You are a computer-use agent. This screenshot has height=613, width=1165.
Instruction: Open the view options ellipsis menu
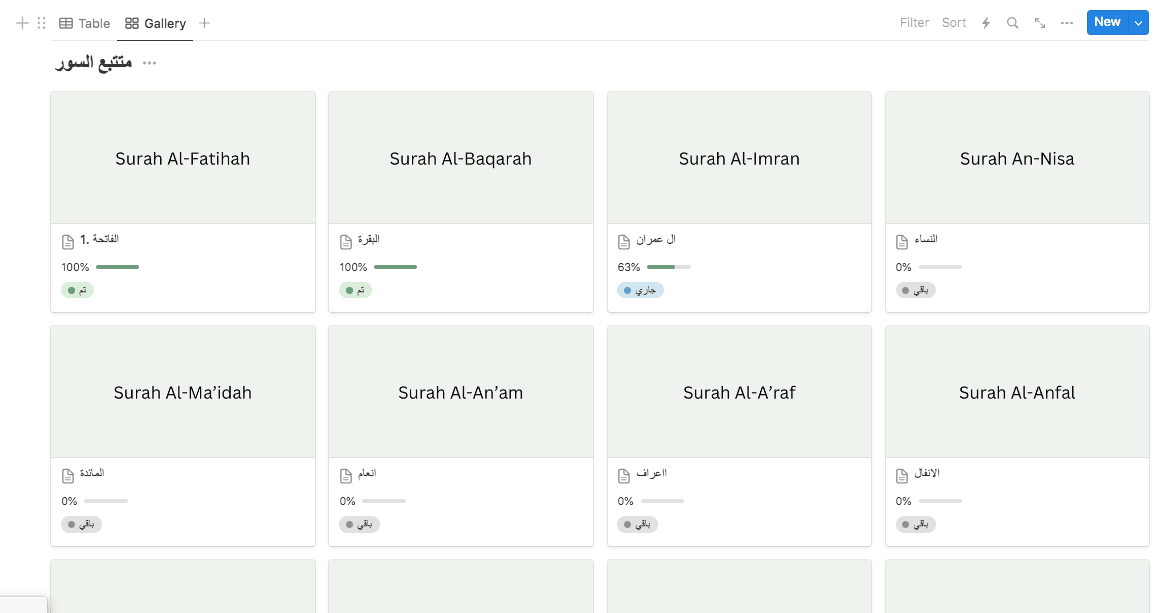coord(1066,22)
